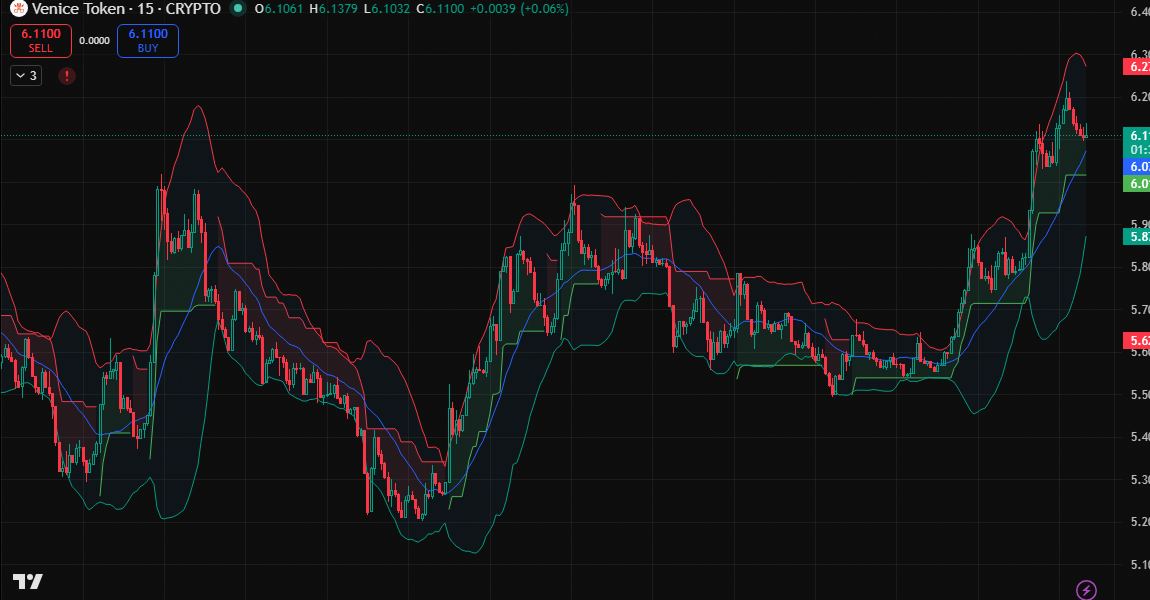
Task: Collapse the indicators legend showing 3
Action: click(x=26, y=76)
